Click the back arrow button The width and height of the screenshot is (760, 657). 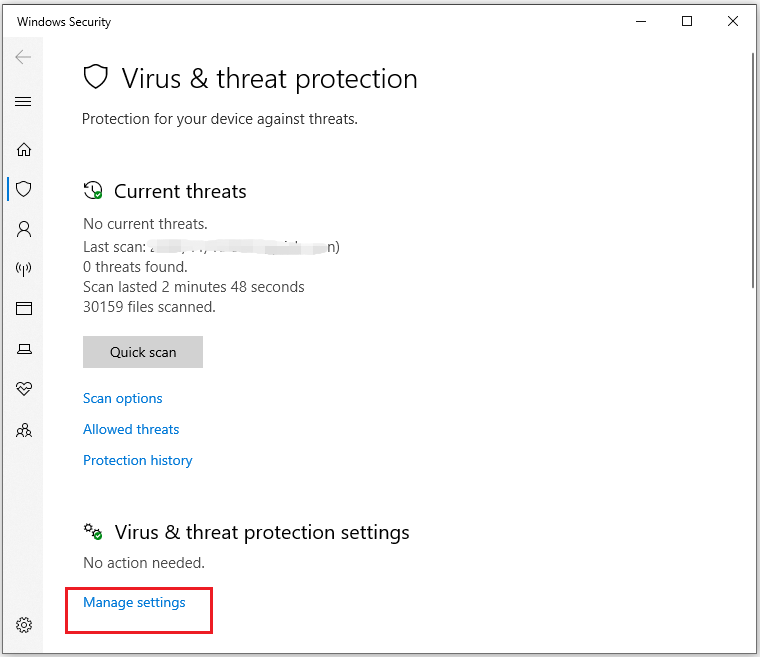pyautogui.click(x=23, y=58)
